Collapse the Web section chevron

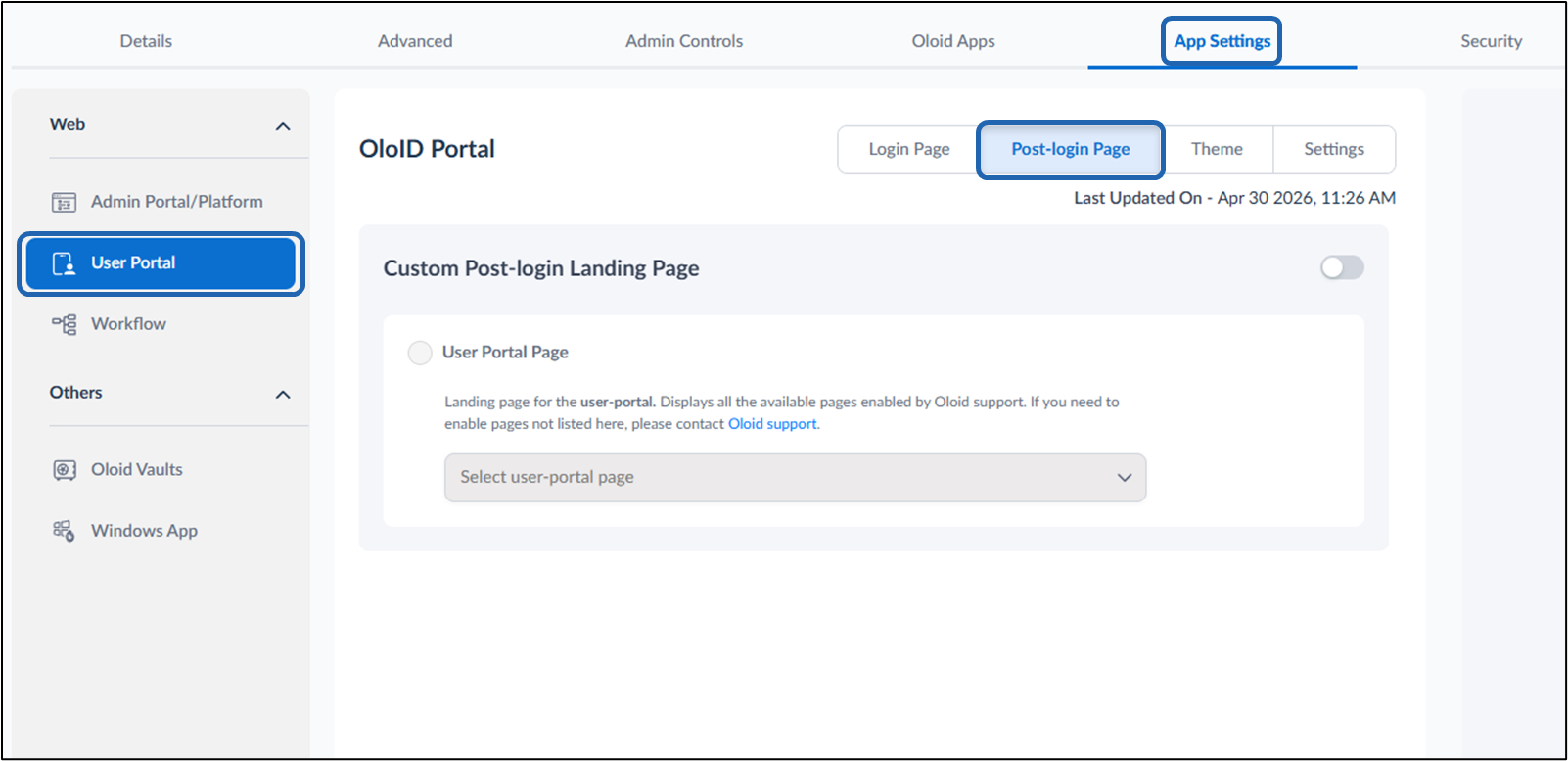pos(283,126)
